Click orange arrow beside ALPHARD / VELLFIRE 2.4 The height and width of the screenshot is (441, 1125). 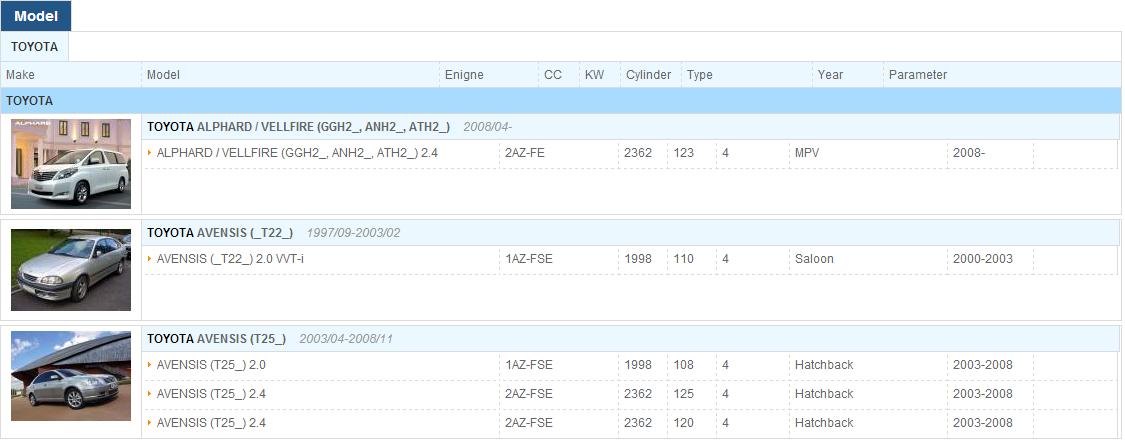150,153
